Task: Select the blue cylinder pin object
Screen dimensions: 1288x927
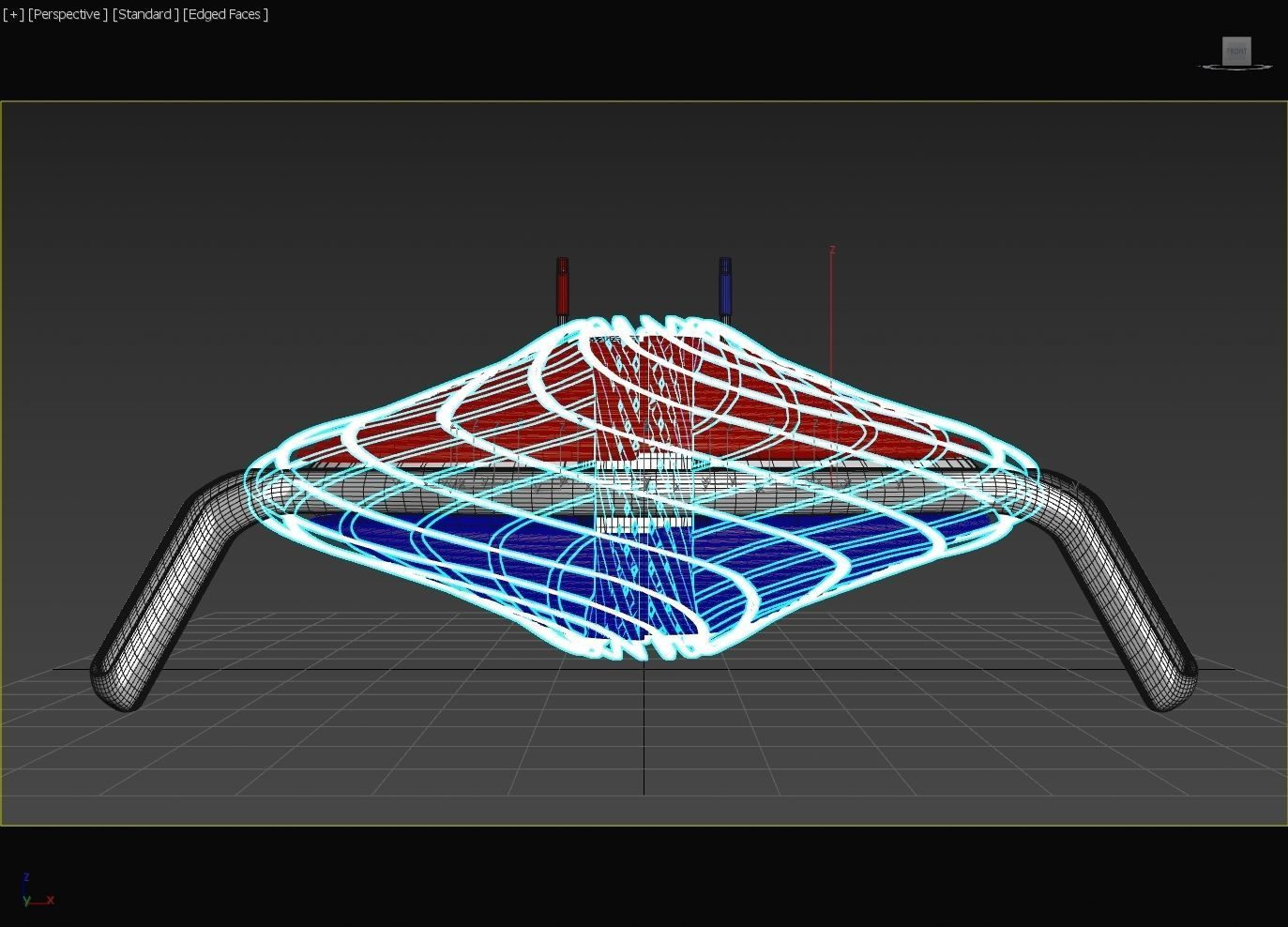Action: (725, 288)
